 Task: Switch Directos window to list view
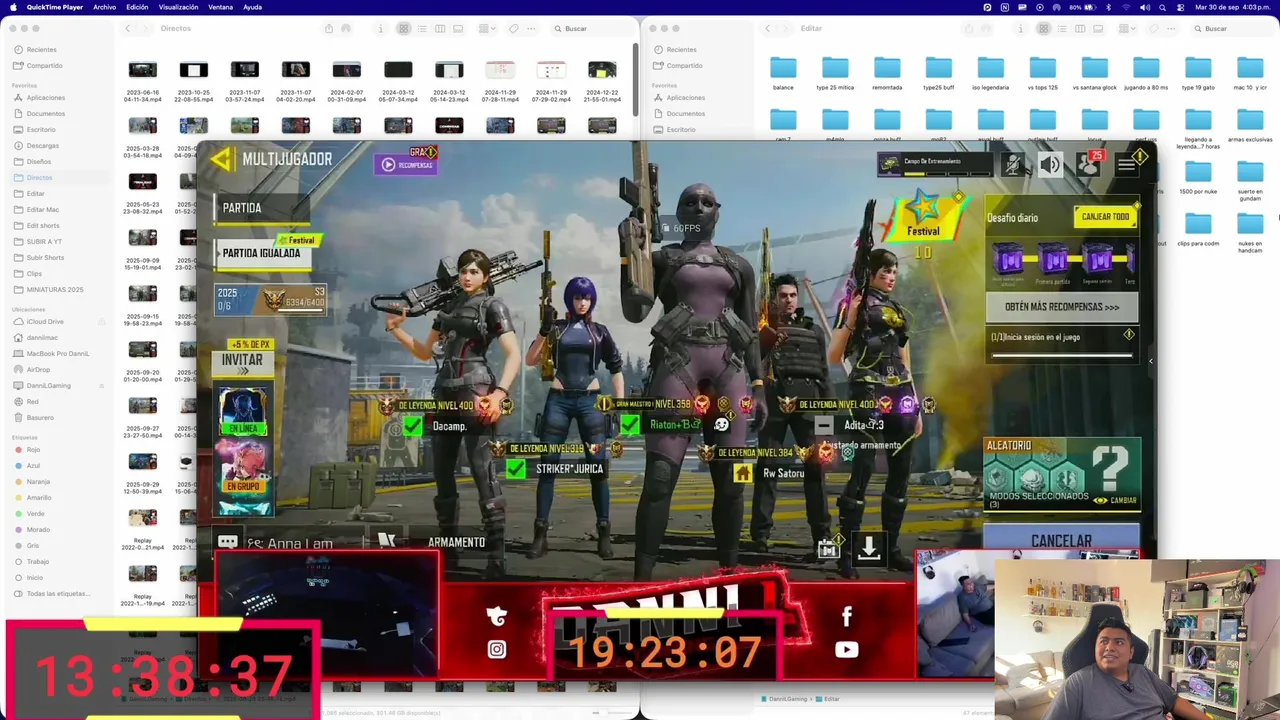(x=422, y=28)
